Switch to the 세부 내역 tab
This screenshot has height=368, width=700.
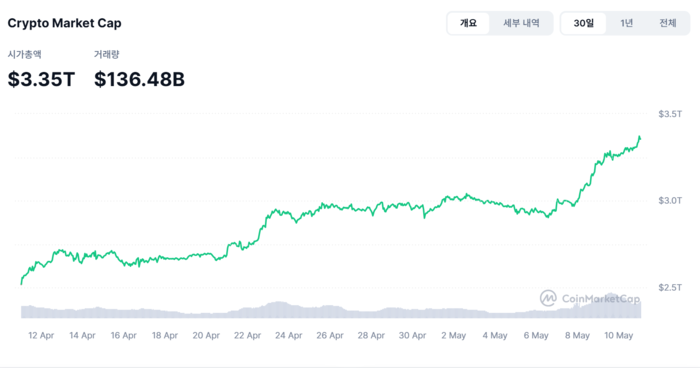pyautogui.click(x=521, y=23)
